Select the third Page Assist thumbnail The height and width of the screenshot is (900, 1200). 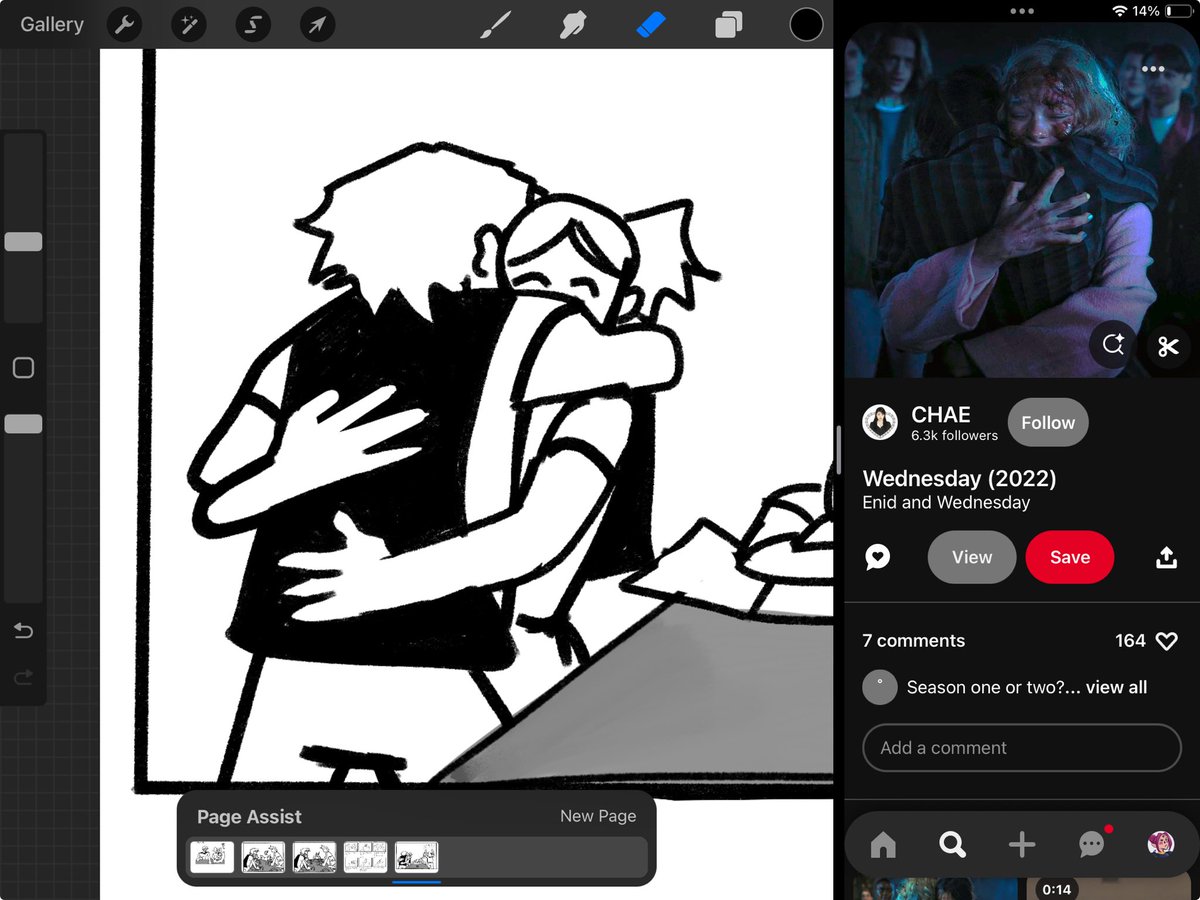coord(314,857)
